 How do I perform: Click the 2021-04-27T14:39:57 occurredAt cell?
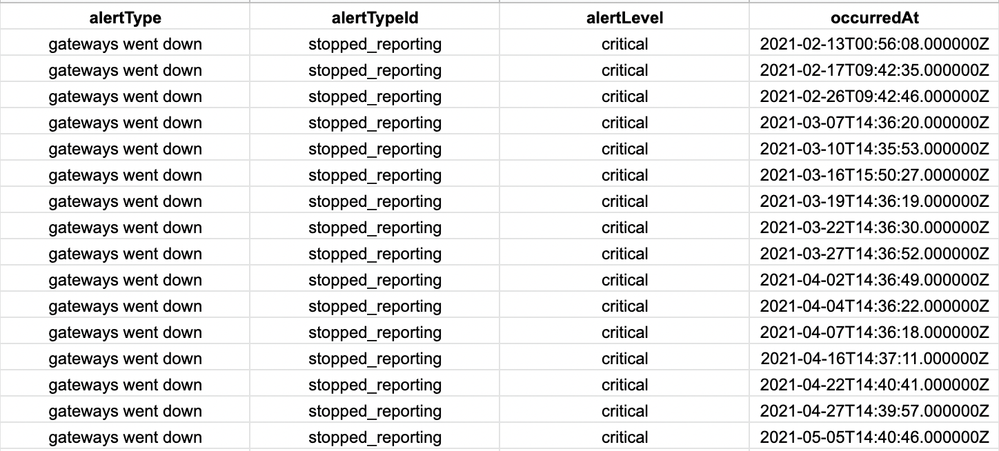pos(873,411)
